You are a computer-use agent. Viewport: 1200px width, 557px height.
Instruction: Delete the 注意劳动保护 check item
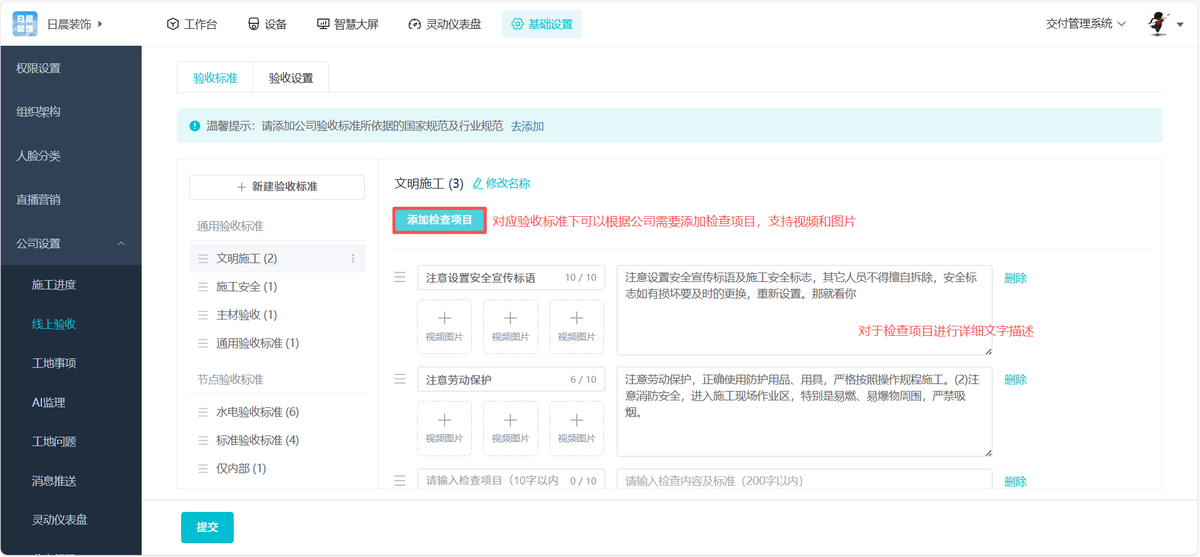coord(1015,380)
